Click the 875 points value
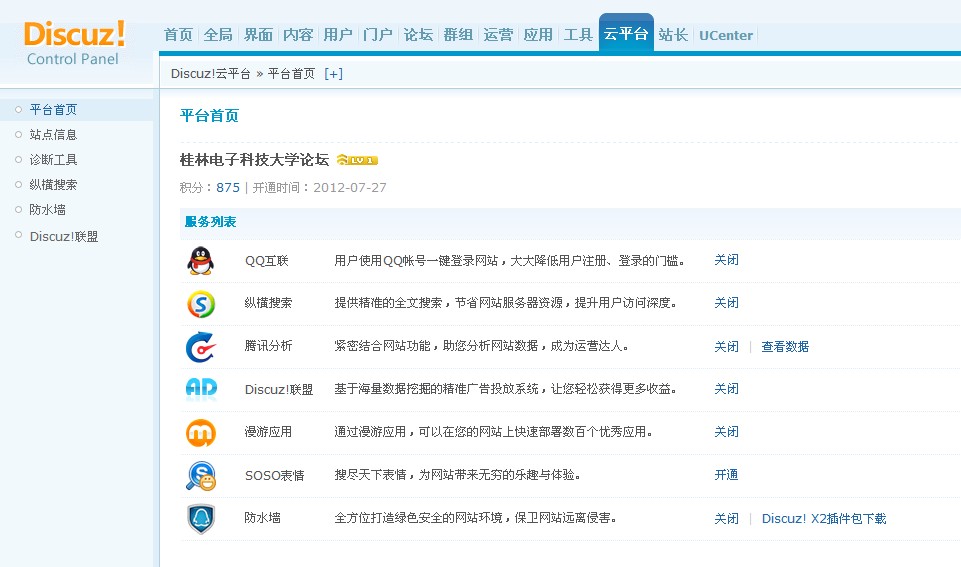This screenshot has width=961, height=567. click(x=228, y=188)
